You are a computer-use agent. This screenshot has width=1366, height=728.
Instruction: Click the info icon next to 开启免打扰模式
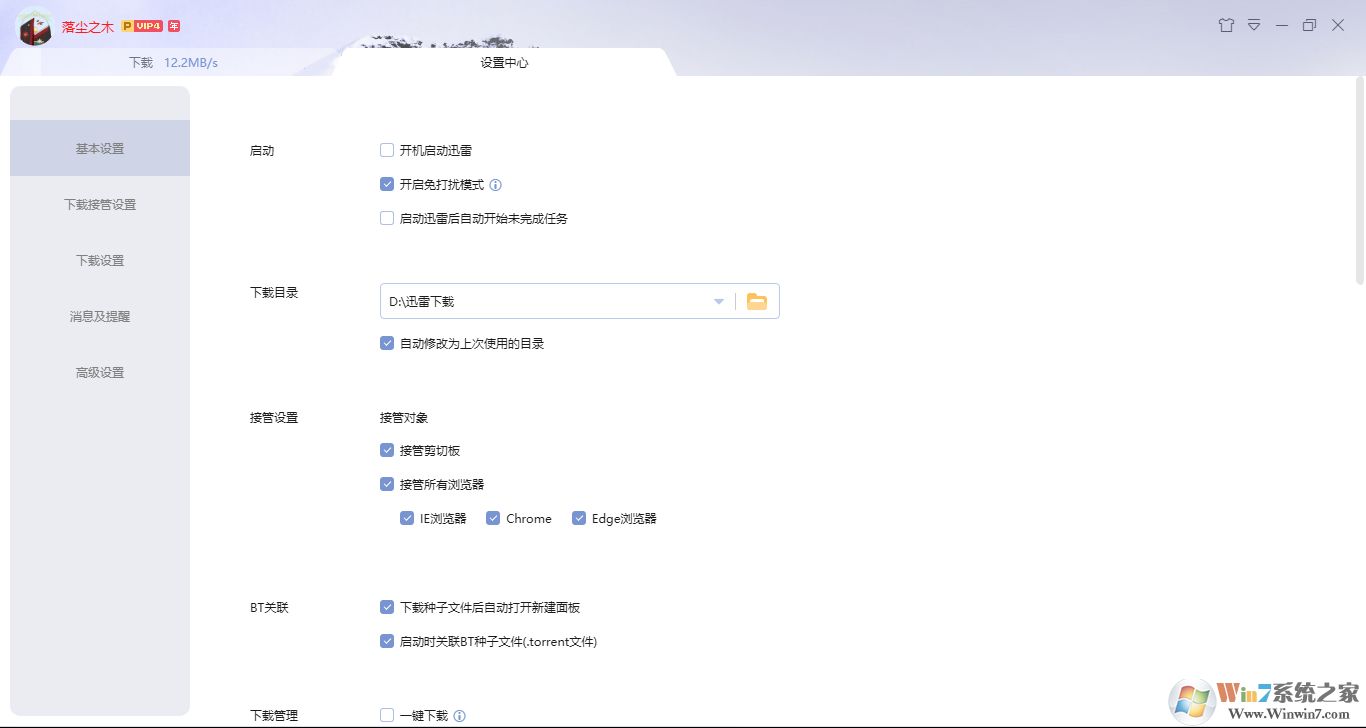(497, 184)
